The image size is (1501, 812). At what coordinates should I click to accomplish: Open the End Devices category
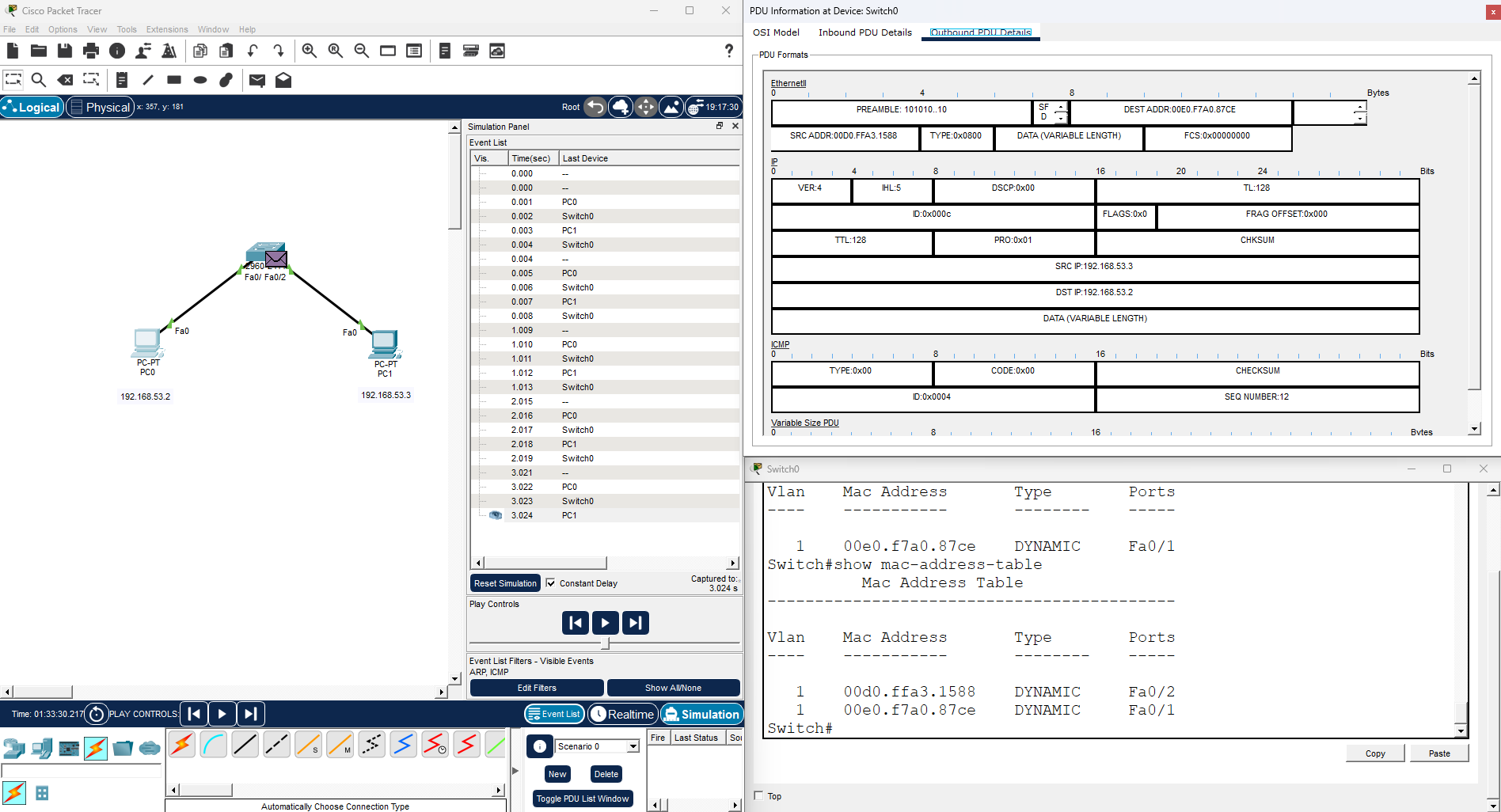pos(42,748)
